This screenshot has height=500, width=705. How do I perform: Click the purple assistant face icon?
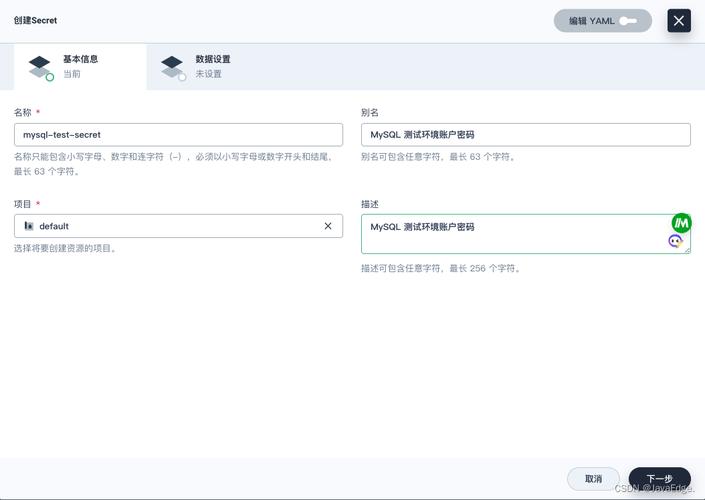click(x=675, y=241)
